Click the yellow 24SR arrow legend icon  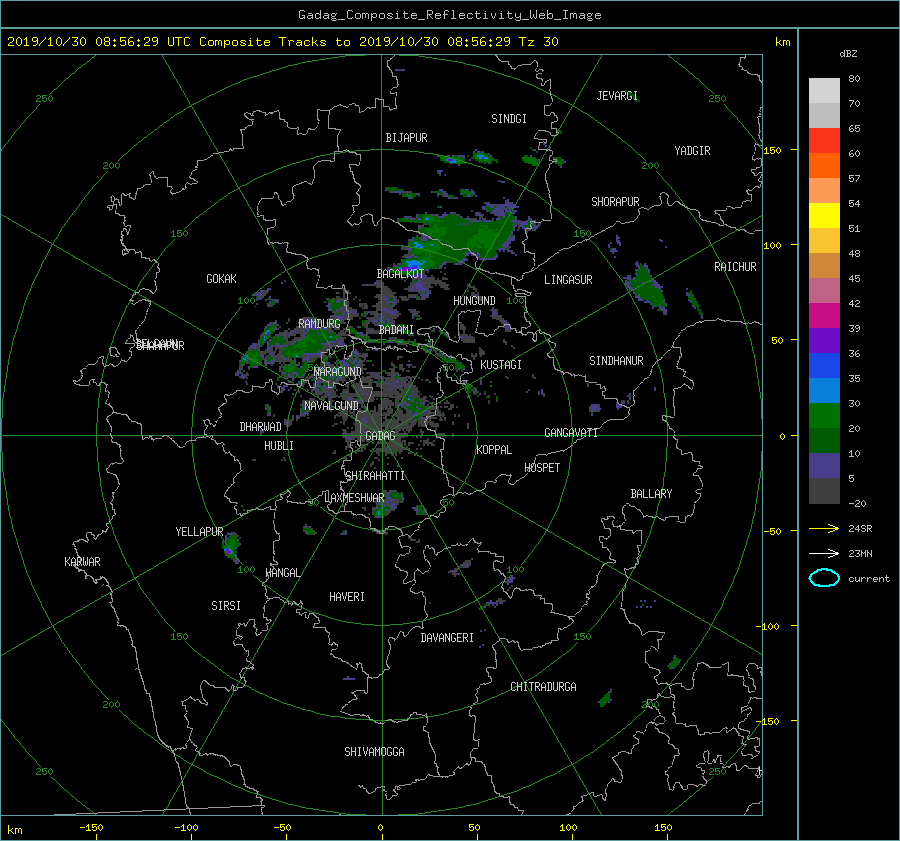824,528
